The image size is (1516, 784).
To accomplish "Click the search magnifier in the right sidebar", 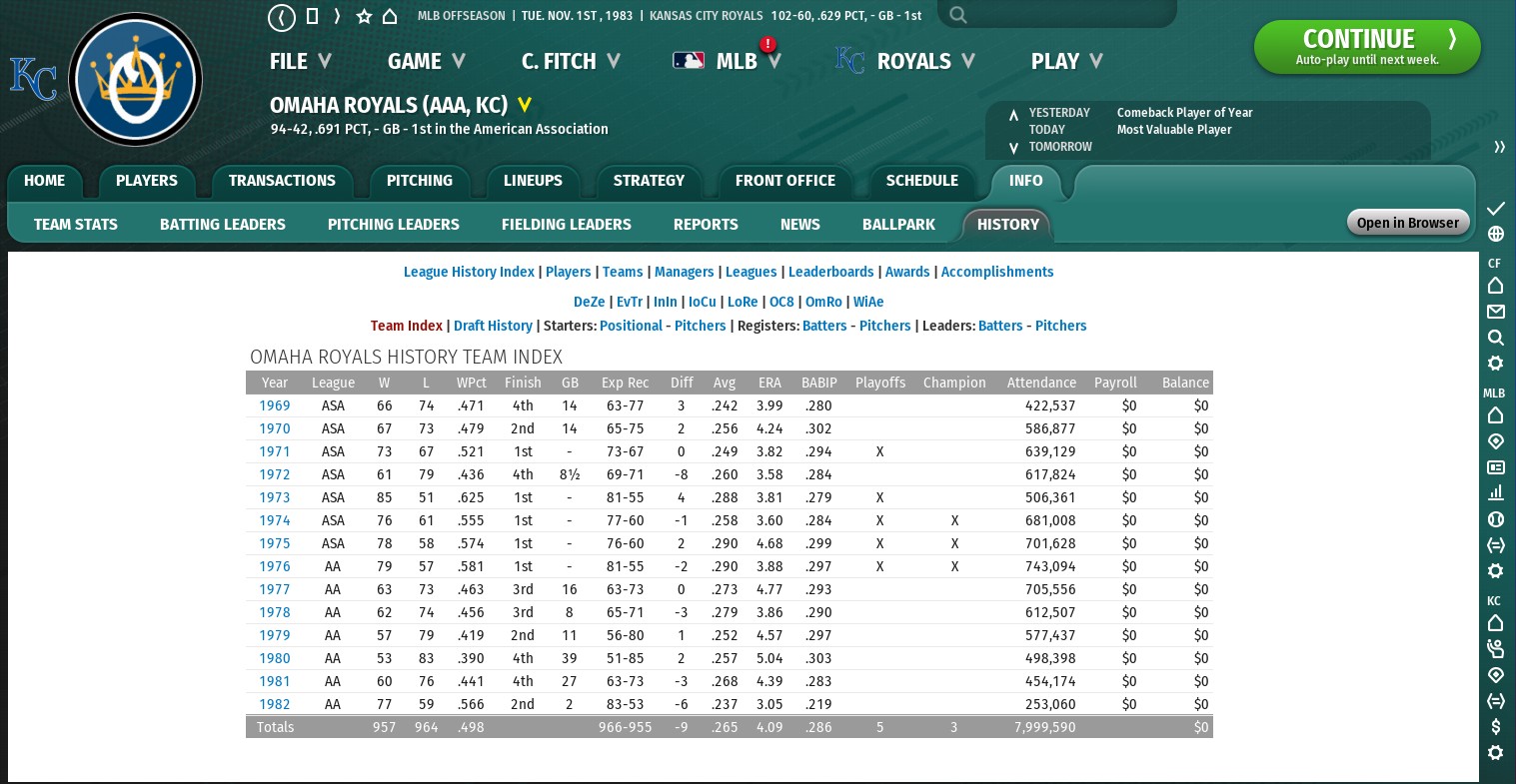I will click(1495, 338).
